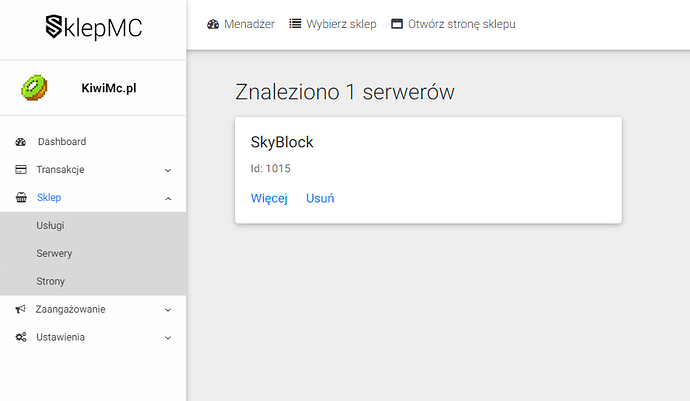This screenshot has width=690, height=401.
Task: Go to the Strony submenu item
Action: click(x=50, y=282)
